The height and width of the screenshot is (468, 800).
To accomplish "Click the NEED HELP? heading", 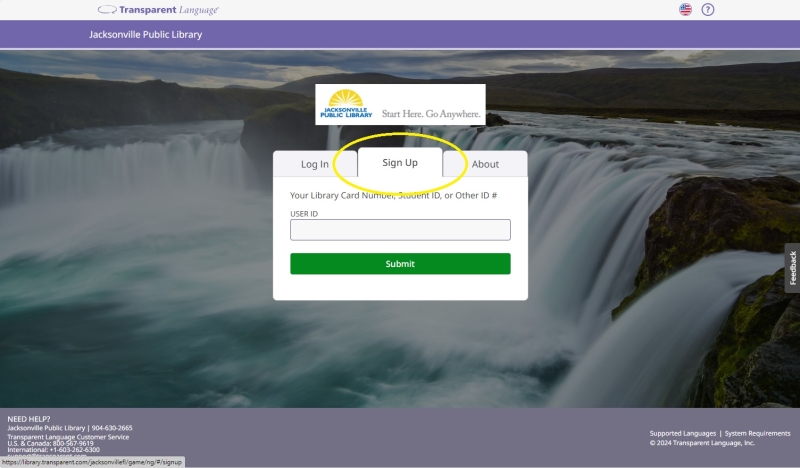I will point(29,419).
